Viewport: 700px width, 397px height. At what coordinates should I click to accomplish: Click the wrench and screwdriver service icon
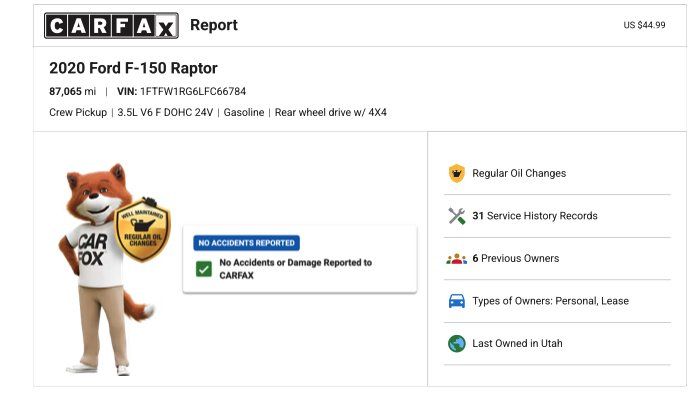tap(456, 216)
